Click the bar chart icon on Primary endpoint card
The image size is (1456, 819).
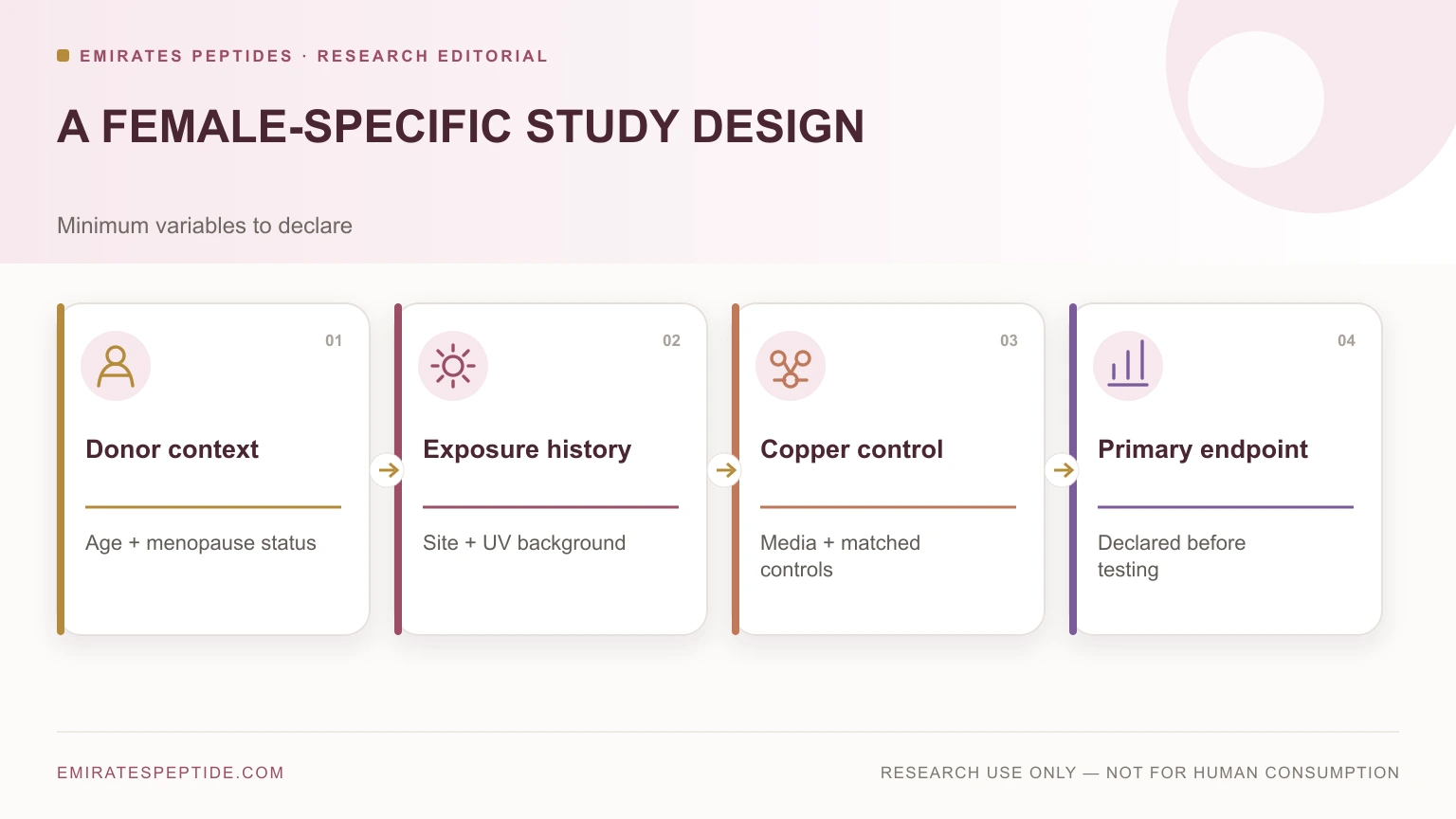[1128, 364]
